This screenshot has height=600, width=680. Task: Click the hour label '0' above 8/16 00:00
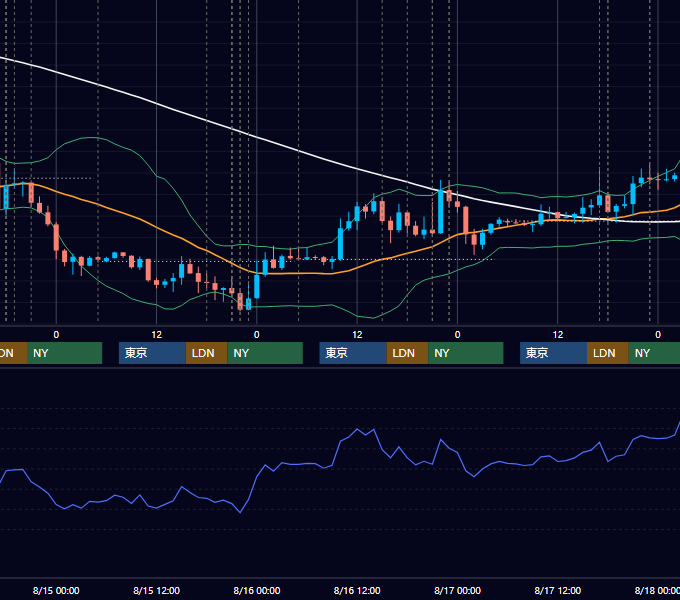257,335
